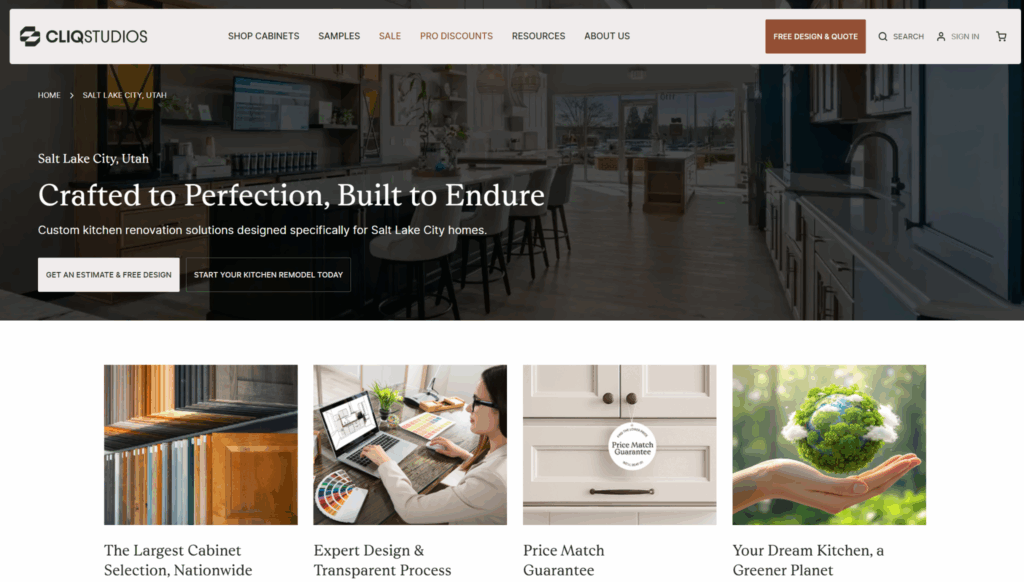Open the Samples menu item
Viewport: 1024px width, 582px height.
339,36
